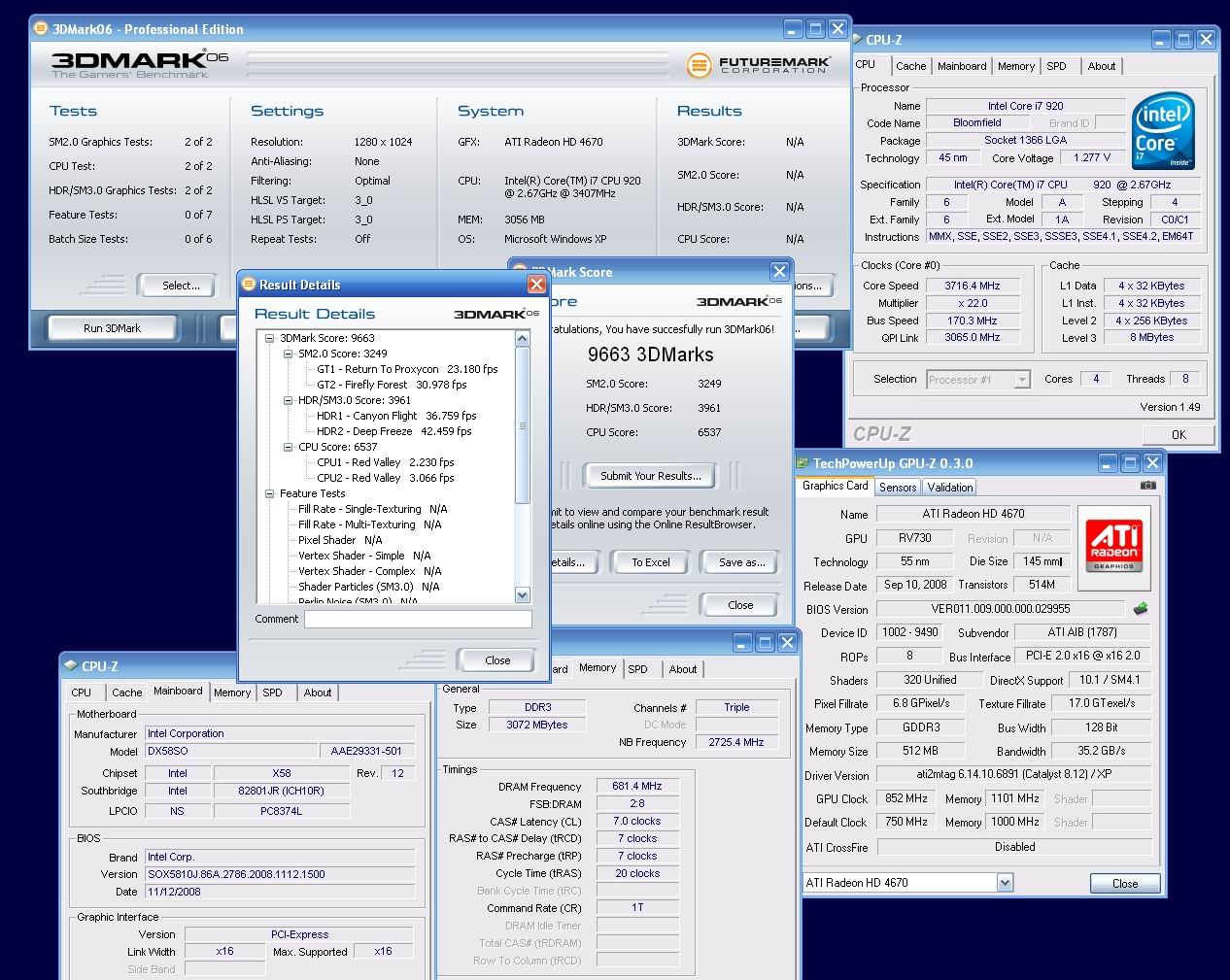Image resolution: width=1230 pixels, height=980 pixels.
Task: Click the Futuremark logo in 3DMark06
Action: pos(759,65)
